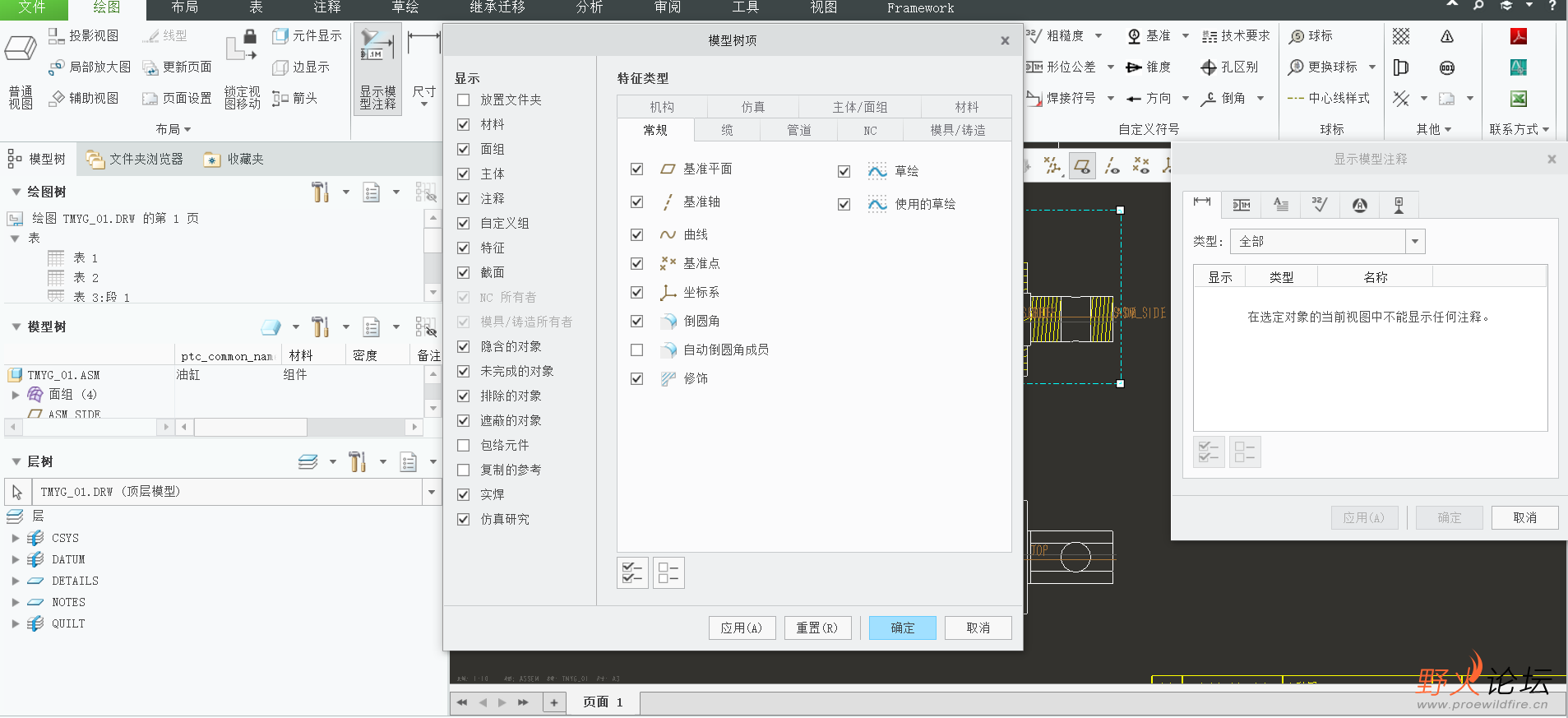Toggle the 注释 checkbox

[x=464, y=198]
